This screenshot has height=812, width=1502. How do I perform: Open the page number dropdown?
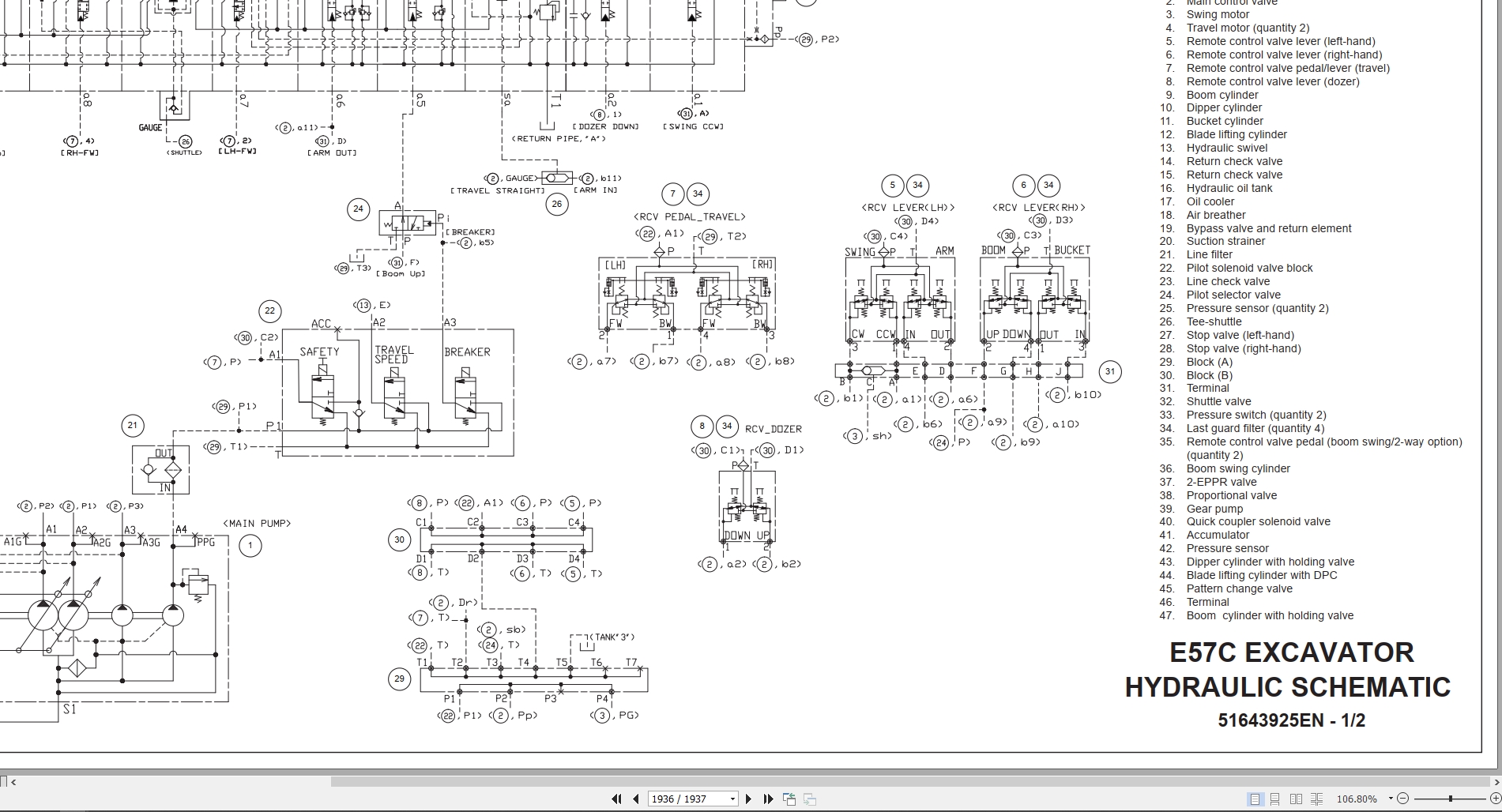[731, 799]
